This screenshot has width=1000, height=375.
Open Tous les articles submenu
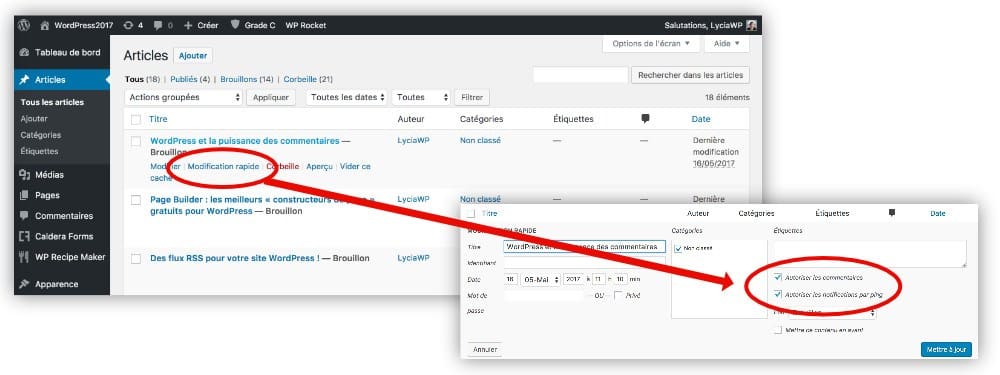coord(52,102)
